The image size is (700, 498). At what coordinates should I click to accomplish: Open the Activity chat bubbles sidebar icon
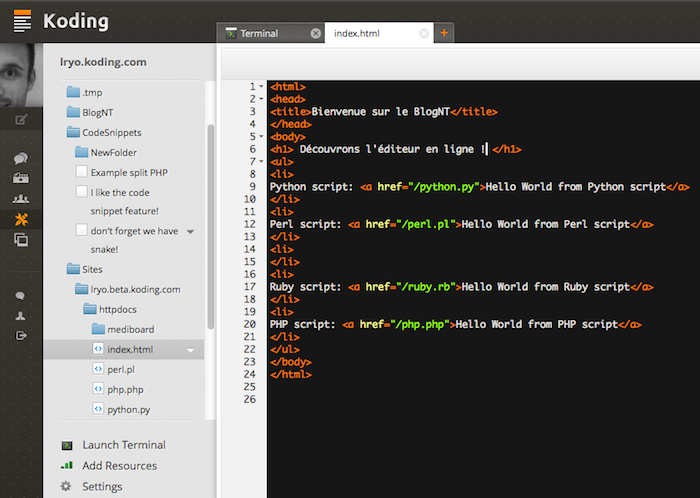[21, 158]
